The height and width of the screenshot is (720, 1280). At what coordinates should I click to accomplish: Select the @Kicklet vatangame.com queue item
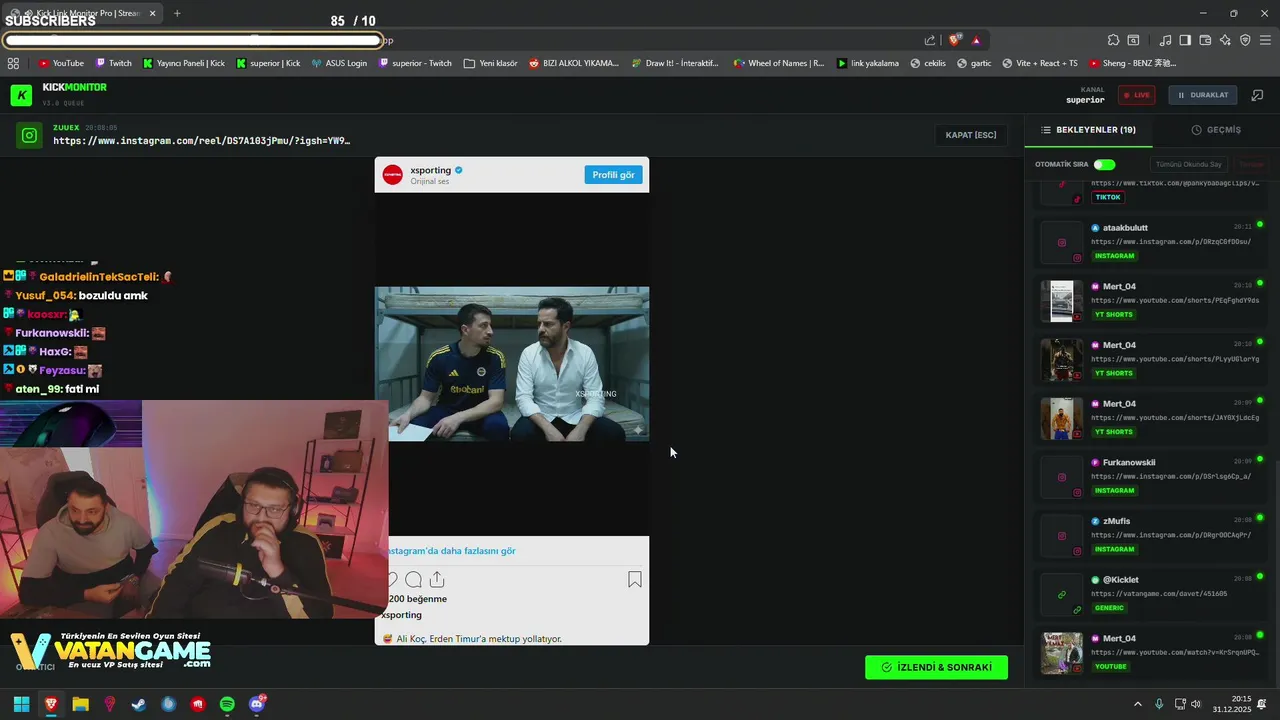[1152, 594]
